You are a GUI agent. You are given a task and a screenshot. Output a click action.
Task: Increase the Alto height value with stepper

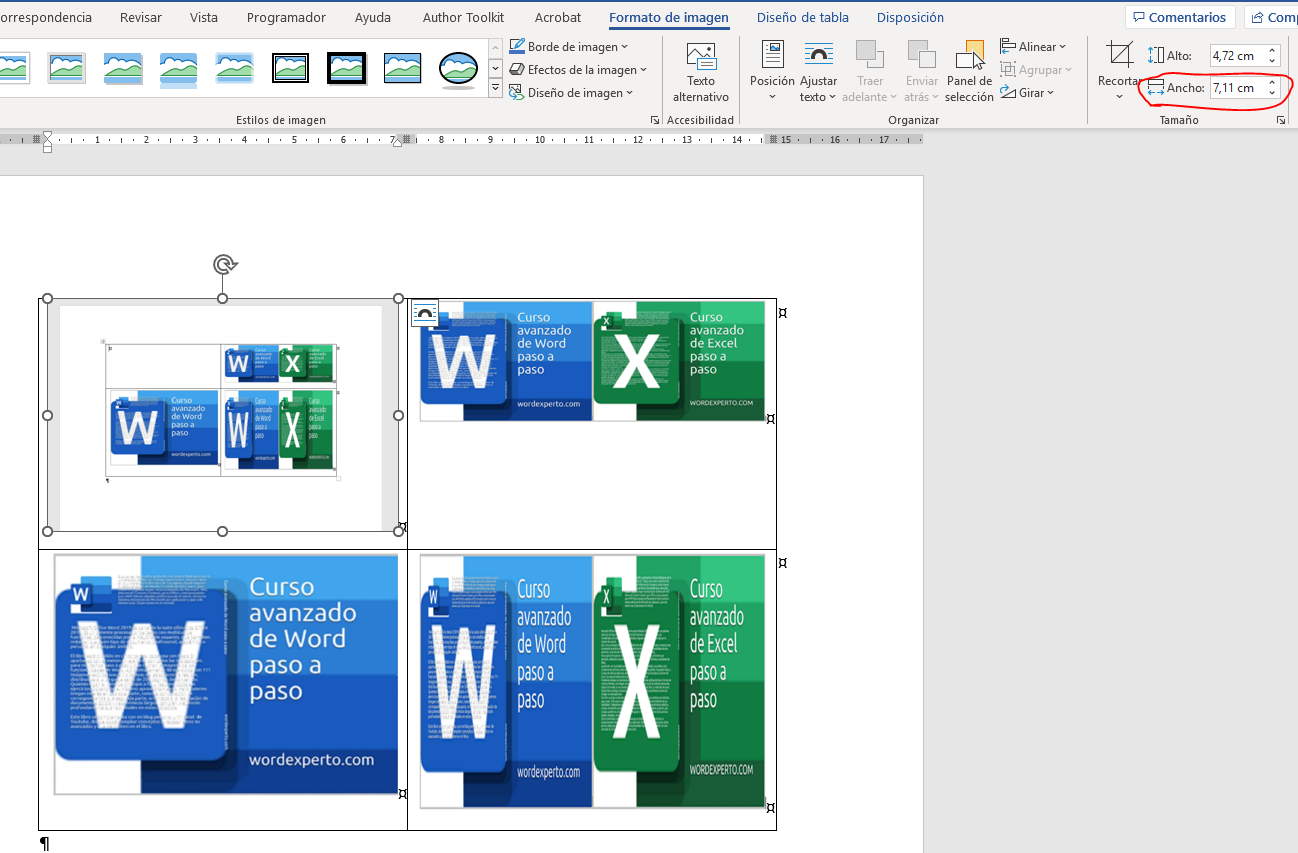pos(1272,51)
